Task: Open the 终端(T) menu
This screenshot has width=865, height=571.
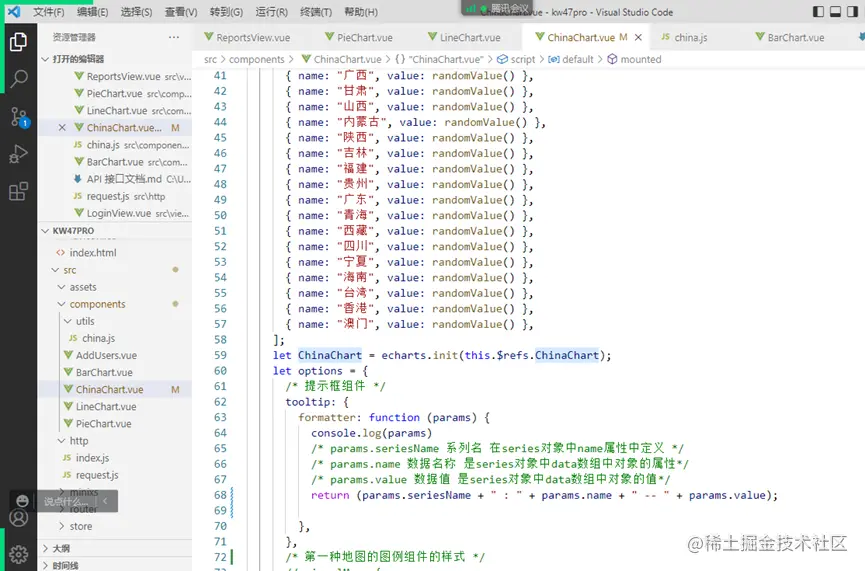Action: [x=316, y=12]
